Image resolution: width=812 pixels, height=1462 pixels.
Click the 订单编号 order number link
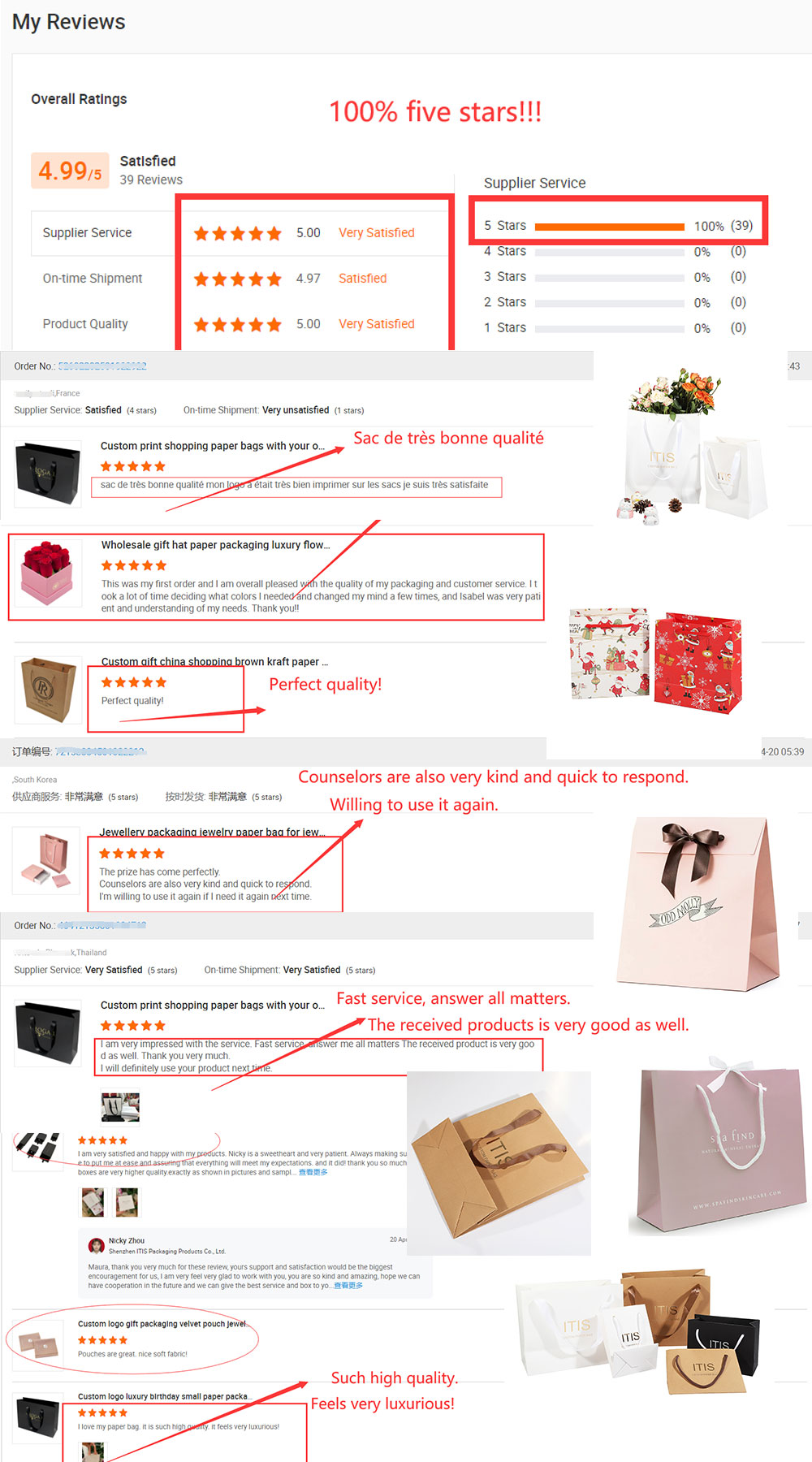click(x=100, y=752)
